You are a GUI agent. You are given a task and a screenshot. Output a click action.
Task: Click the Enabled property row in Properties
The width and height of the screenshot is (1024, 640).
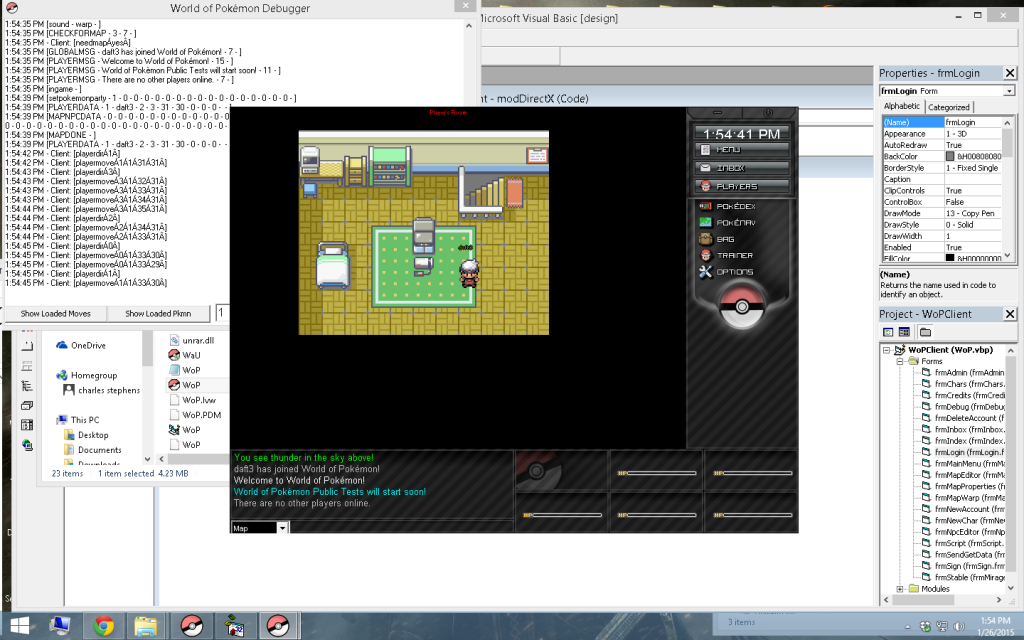(x=941, y=248)
